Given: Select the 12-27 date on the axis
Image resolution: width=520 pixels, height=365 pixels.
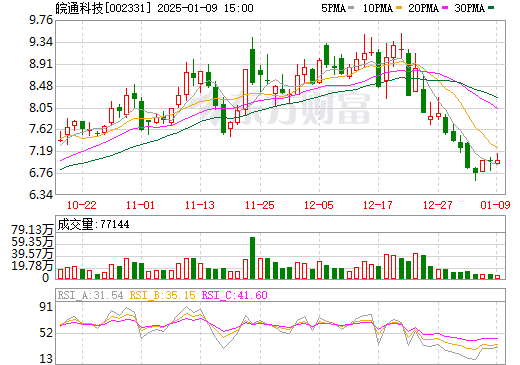Looking at the screenshot, I should 437,205.
